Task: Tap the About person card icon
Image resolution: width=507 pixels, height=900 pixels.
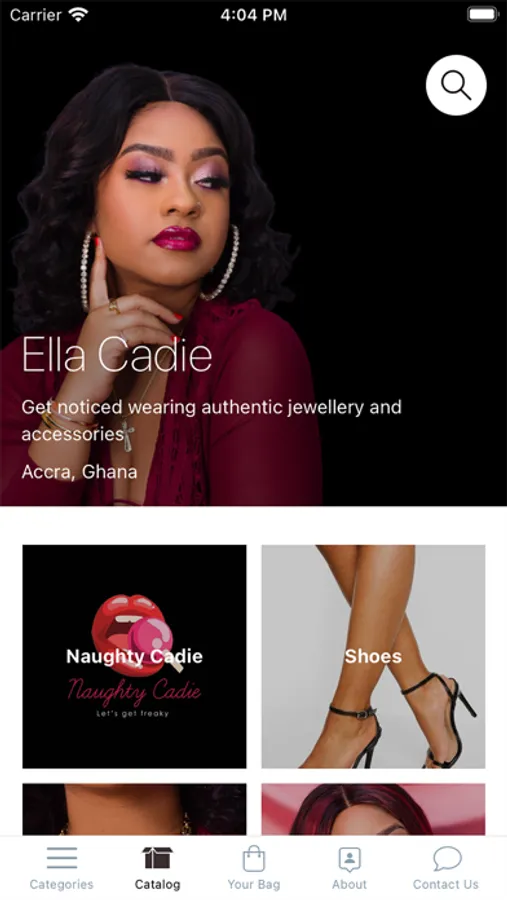Action: pyautogui.click(x=349, y=859)
